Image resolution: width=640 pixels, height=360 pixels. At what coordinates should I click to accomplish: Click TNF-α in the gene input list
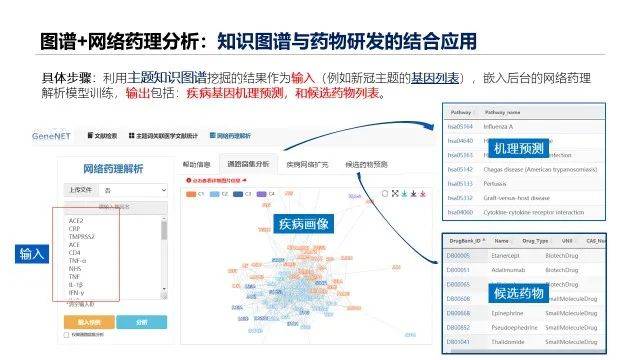(77, 261)
